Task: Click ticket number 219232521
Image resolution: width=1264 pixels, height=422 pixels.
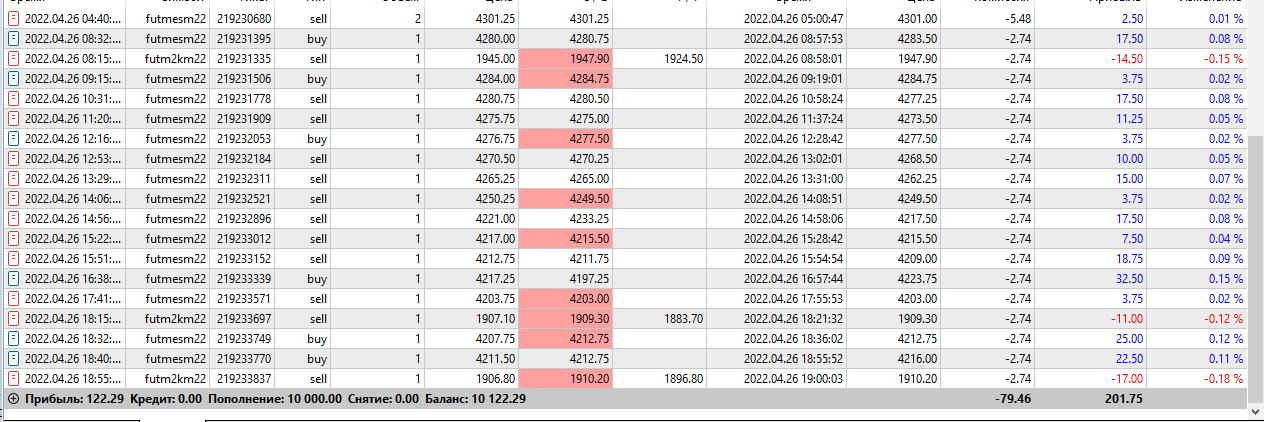Action: [x=242, y=199]
